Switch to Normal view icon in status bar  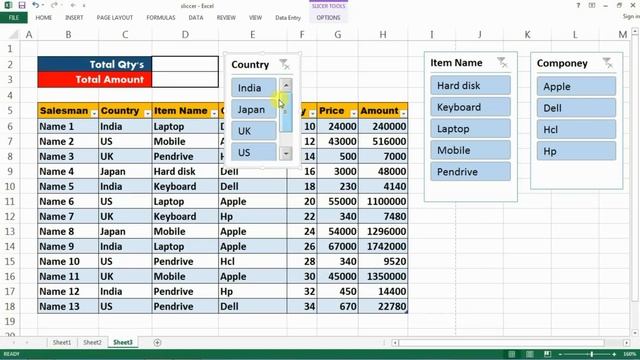point(511,354)
